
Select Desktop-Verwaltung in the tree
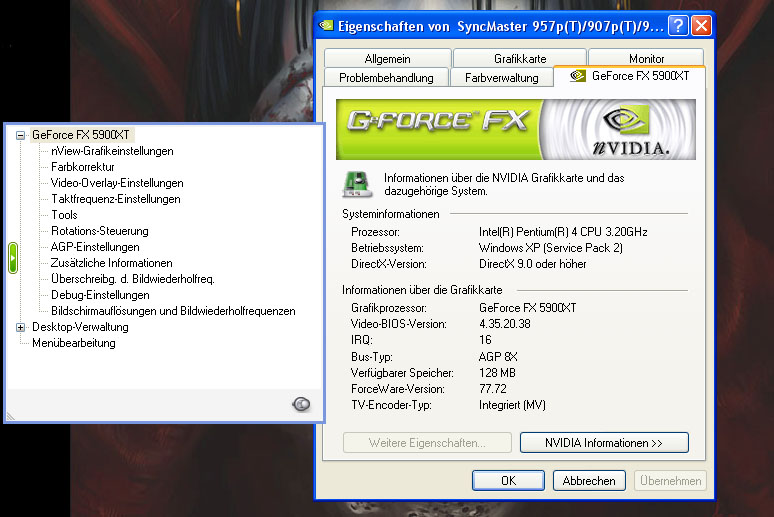click(80, 327)
